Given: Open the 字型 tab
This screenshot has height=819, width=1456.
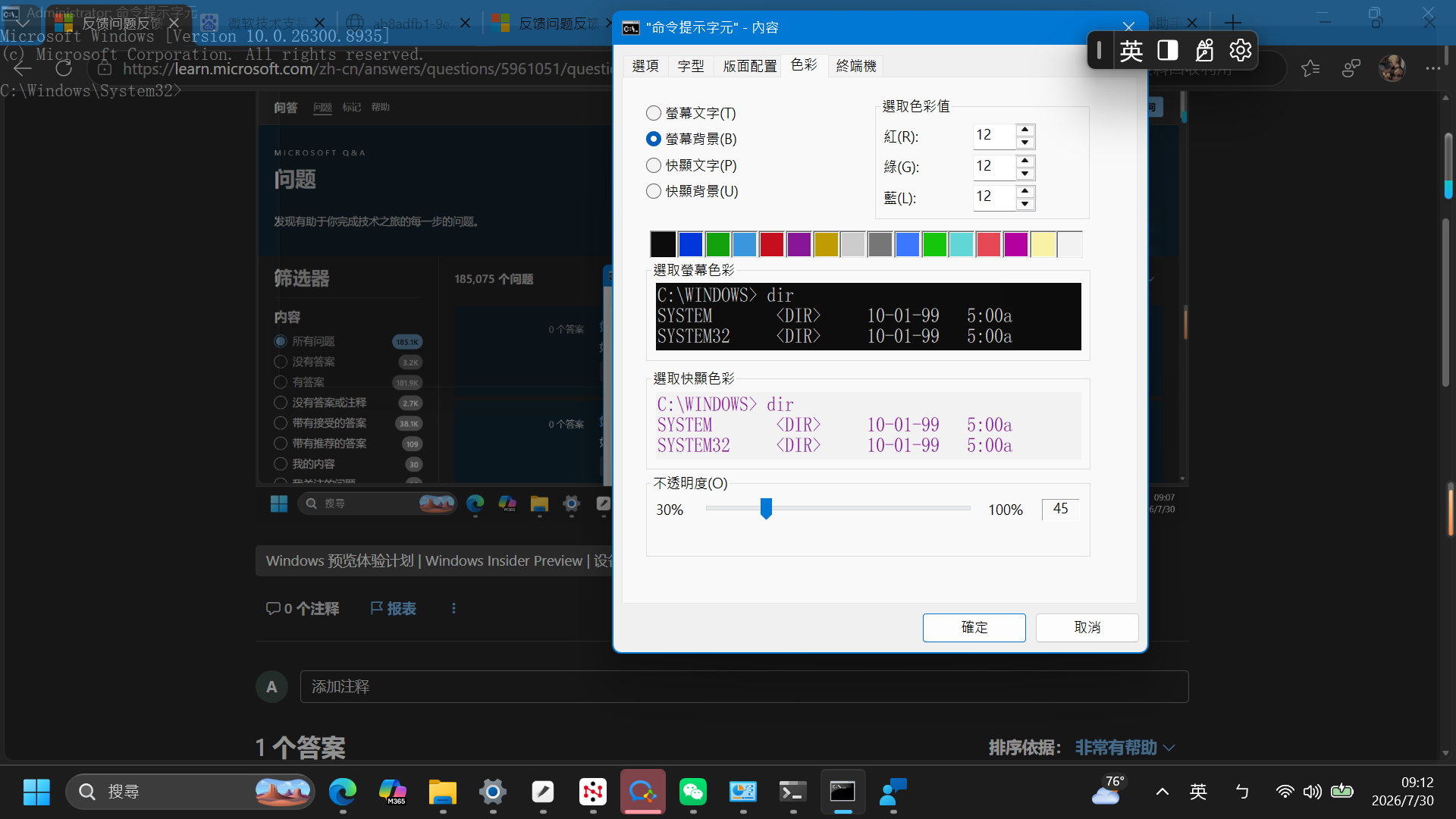Looking at the screenshot, I should (691, 66).
